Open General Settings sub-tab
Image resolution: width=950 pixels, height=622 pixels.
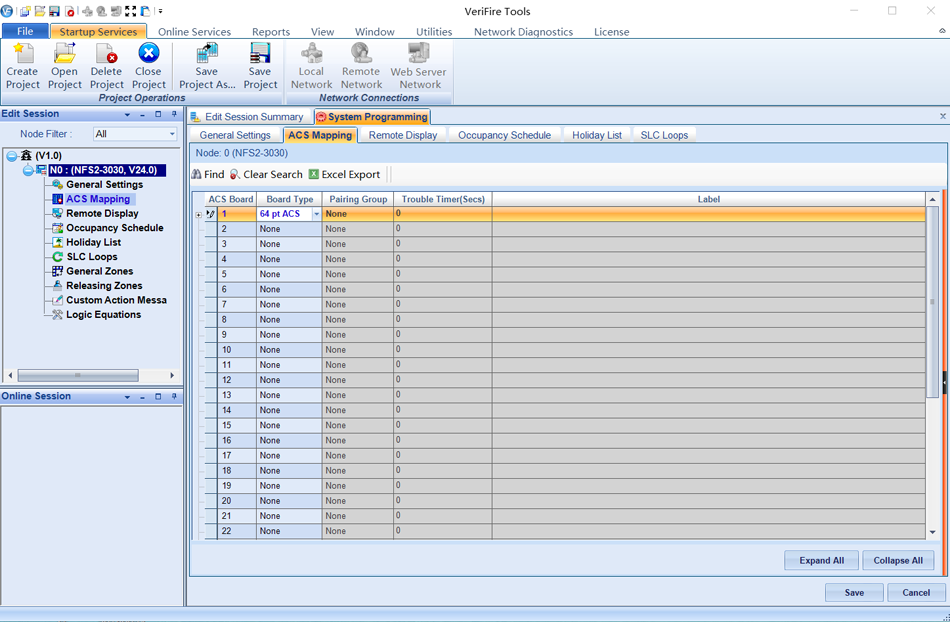(x=235, y=135)
